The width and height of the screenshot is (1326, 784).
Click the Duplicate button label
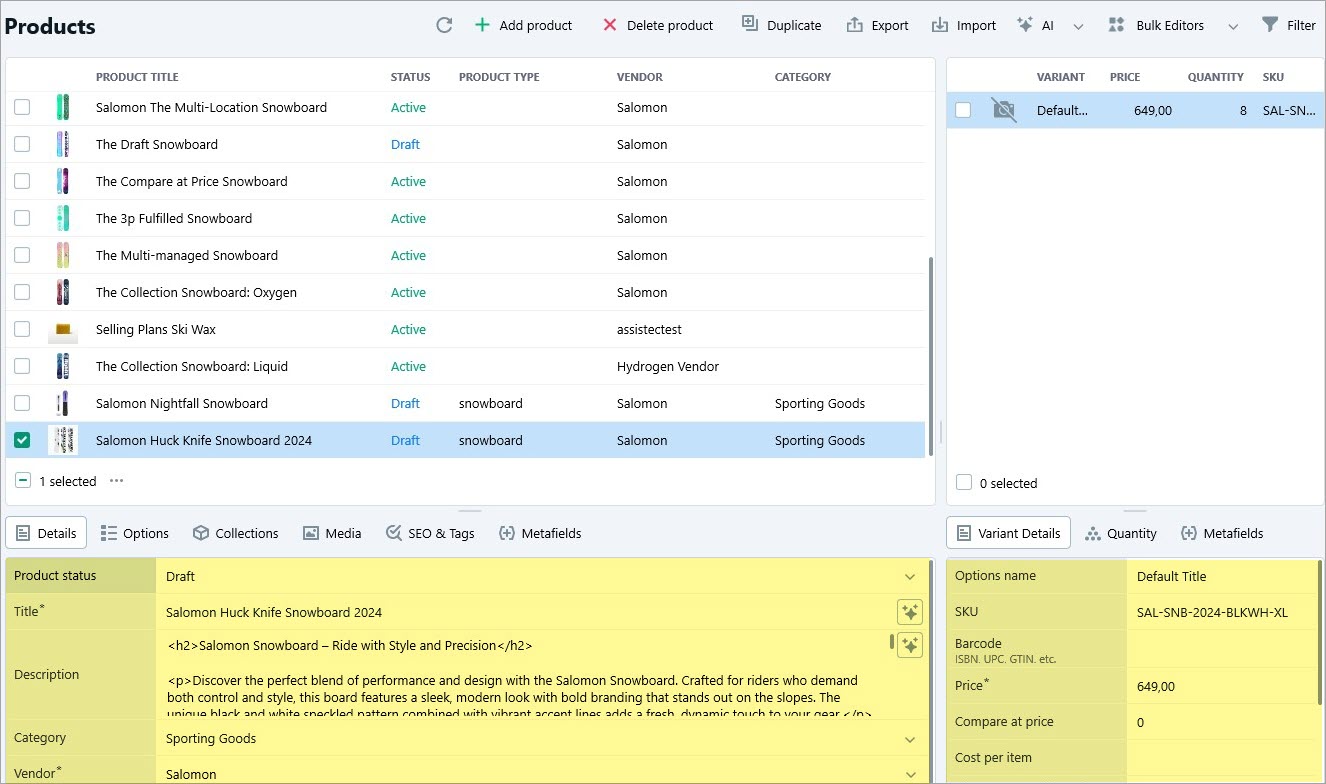point(794,25)
